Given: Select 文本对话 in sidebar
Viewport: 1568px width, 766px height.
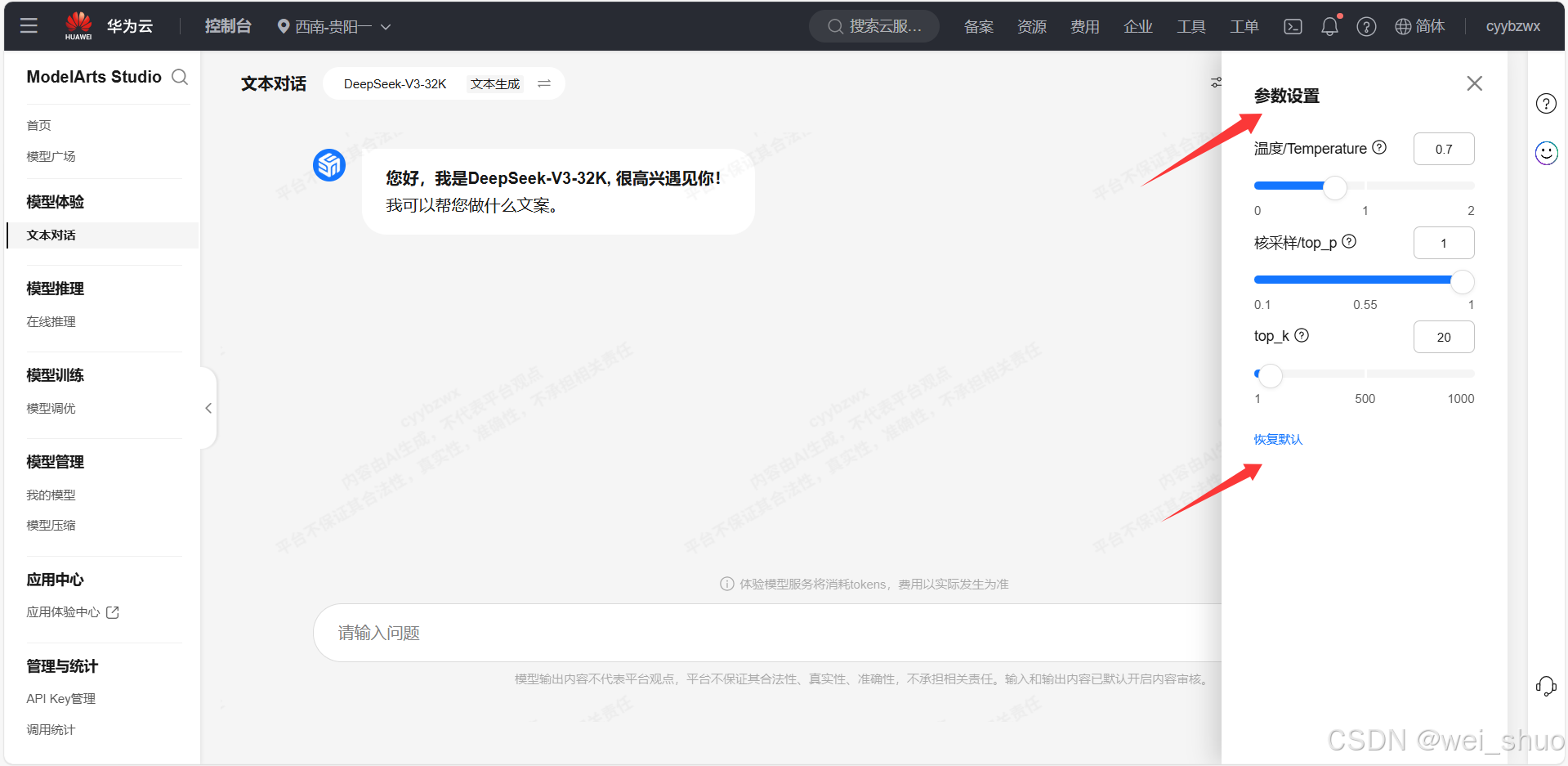Looking at the screenshot, I should click(103, 235).
